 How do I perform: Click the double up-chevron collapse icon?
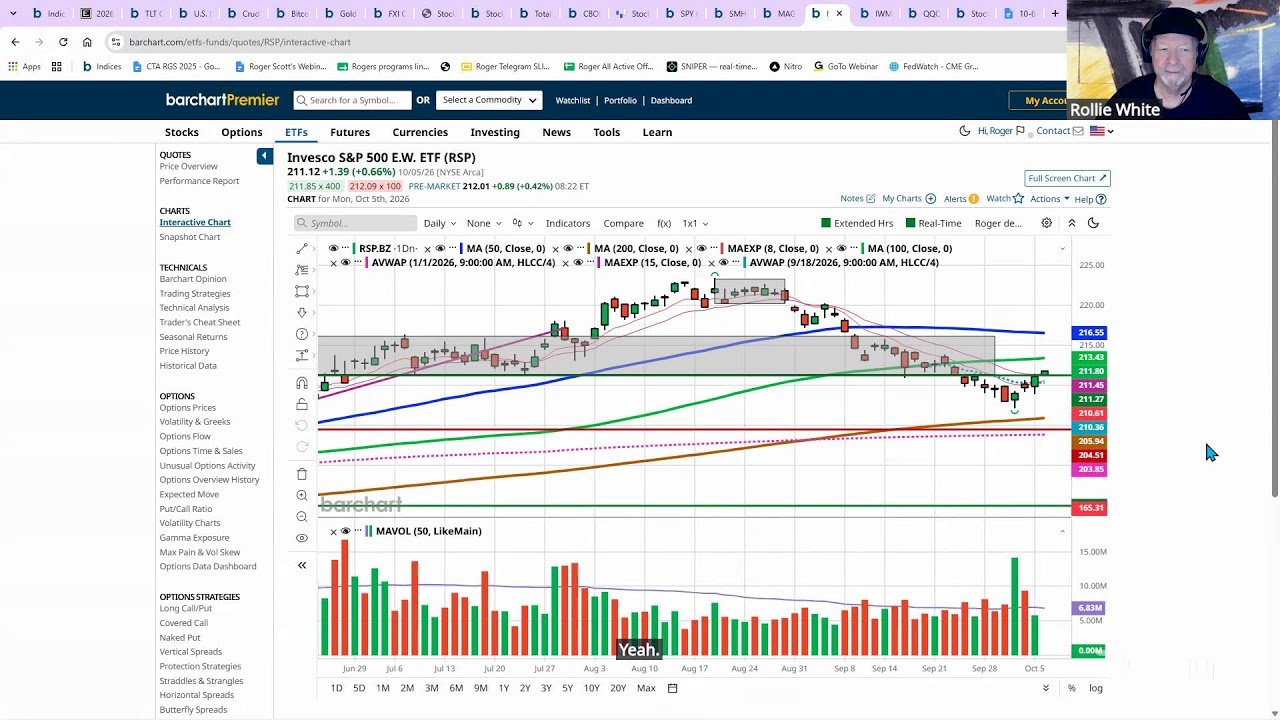[1071, 223]
